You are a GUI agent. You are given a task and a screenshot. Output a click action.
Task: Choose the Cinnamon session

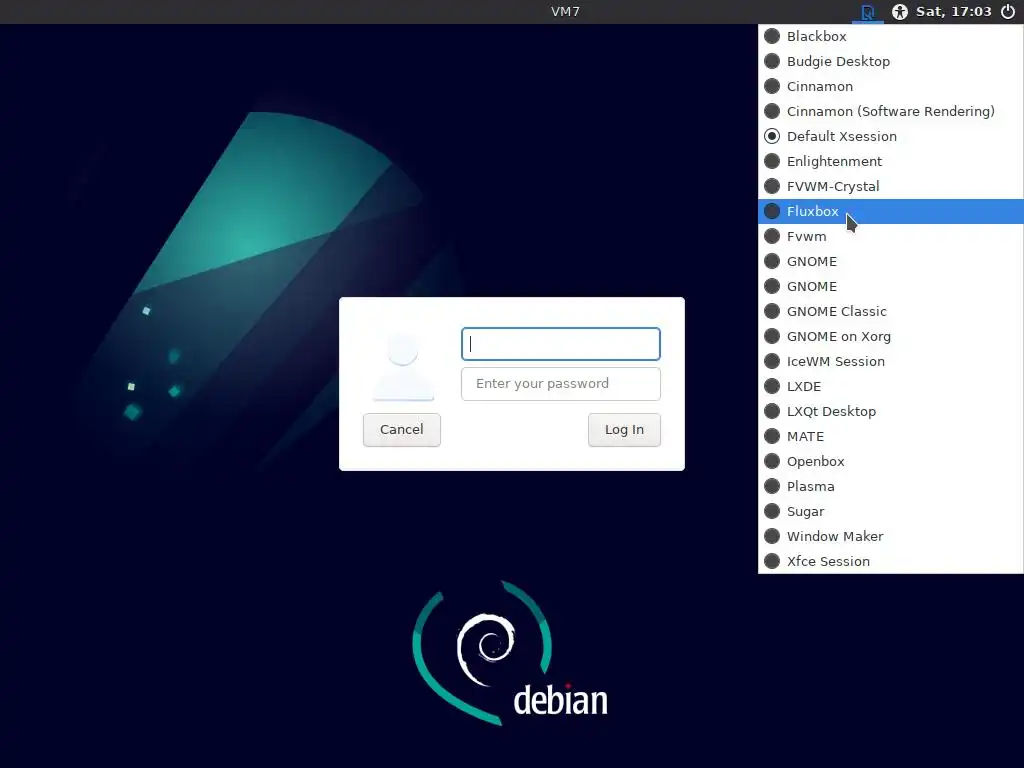891,86
